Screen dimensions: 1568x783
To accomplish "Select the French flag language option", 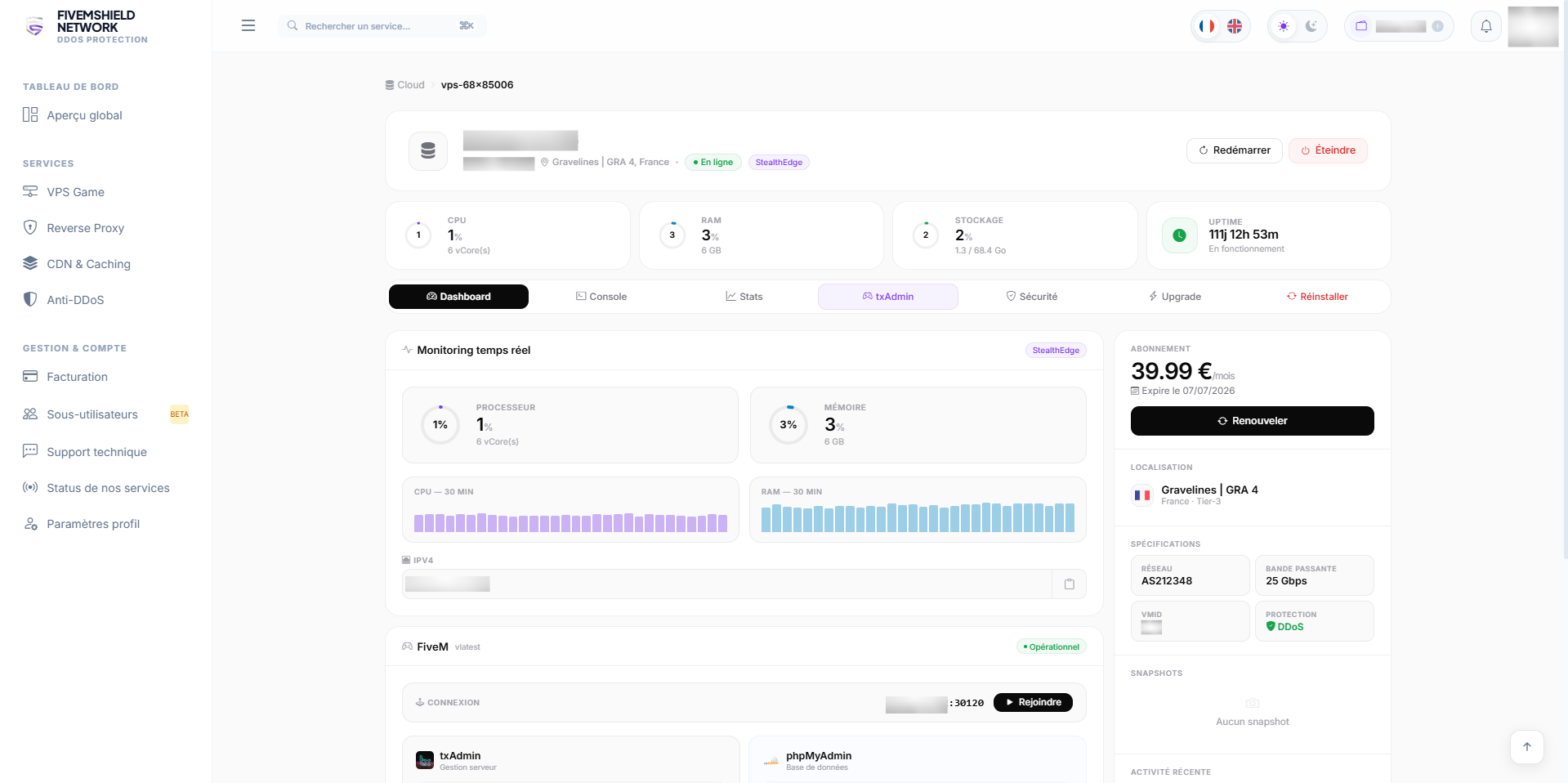I will (1206, 26).
